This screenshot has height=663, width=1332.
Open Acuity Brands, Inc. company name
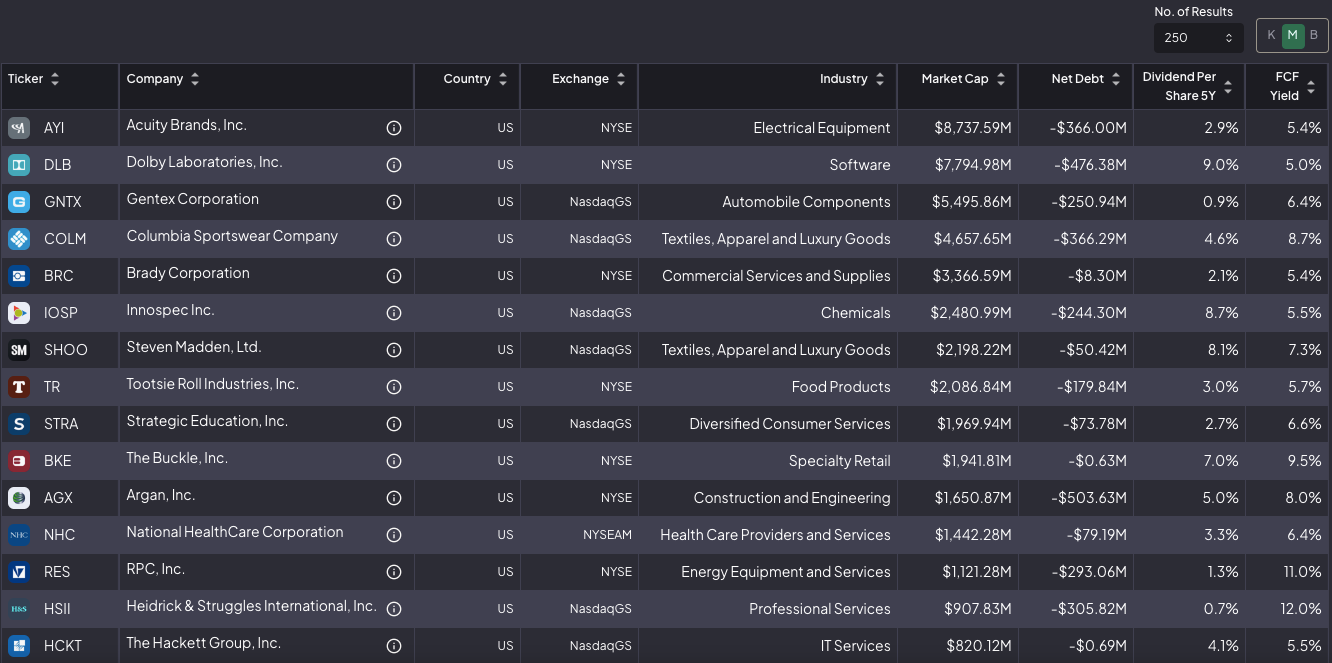pos(186,125)
